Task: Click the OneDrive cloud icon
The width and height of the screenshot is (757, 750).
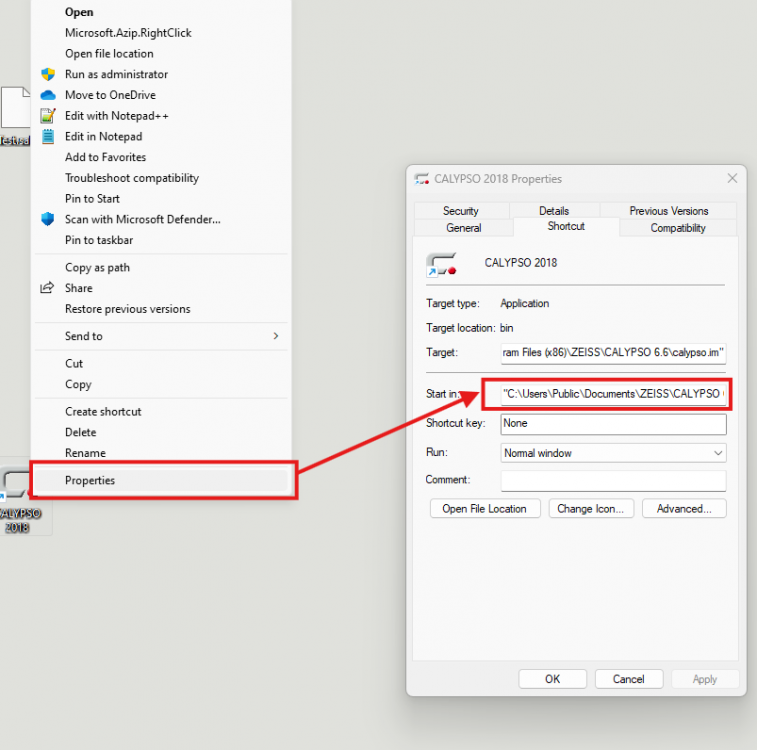Action: (48, 95)
